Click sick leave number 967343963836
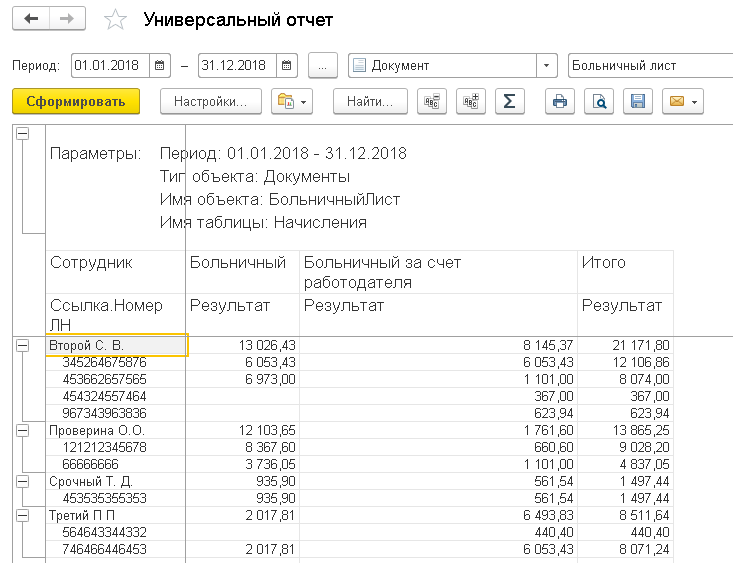The image size is (733, 563). pyautogui.click(x=104, y=413)
